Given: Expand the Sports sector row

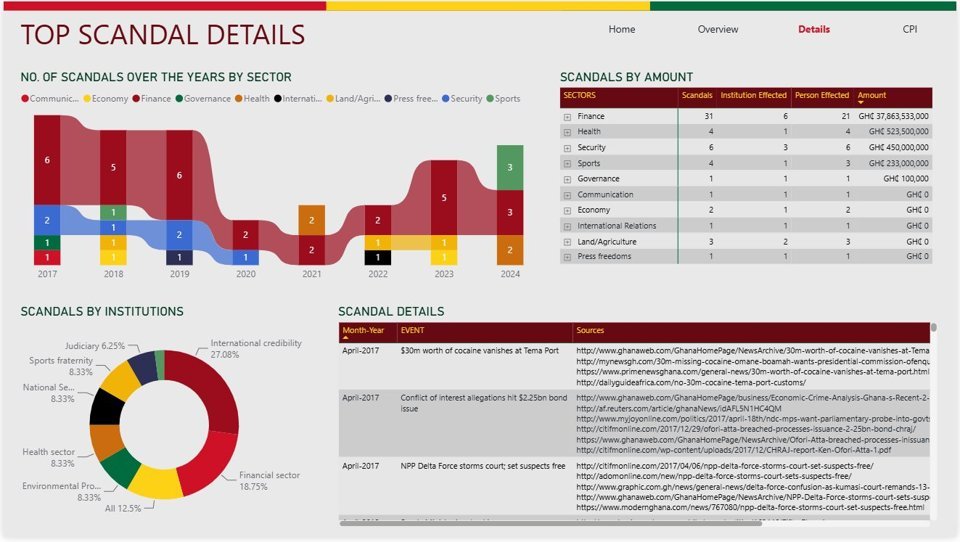Looking at the screenshot, I should point(568,164).
